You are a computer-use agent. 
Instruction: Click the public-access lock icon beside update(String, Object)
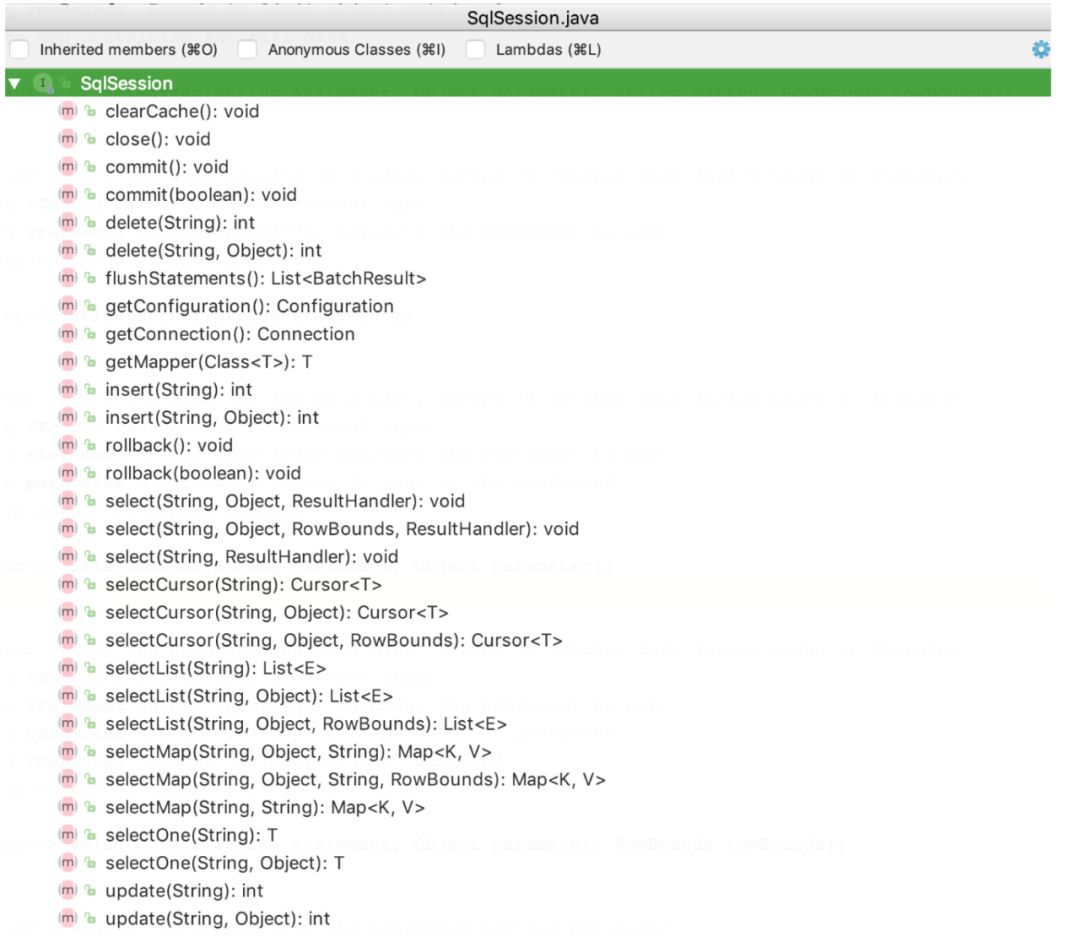click(90, 918)
